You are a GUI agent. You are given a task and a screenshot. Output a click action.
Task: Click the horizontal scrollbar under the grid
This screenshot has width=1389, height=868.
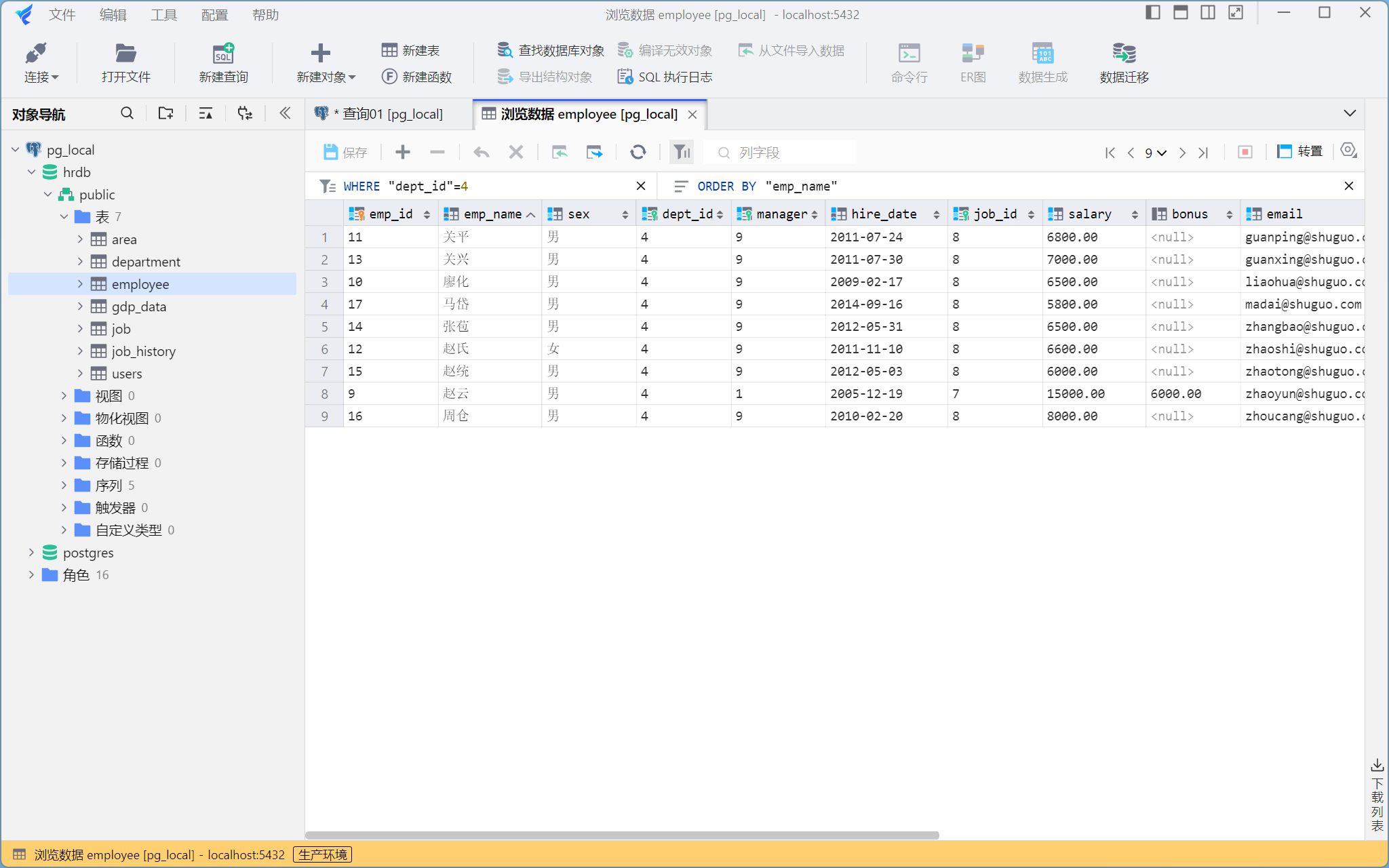tap(621, 835)
